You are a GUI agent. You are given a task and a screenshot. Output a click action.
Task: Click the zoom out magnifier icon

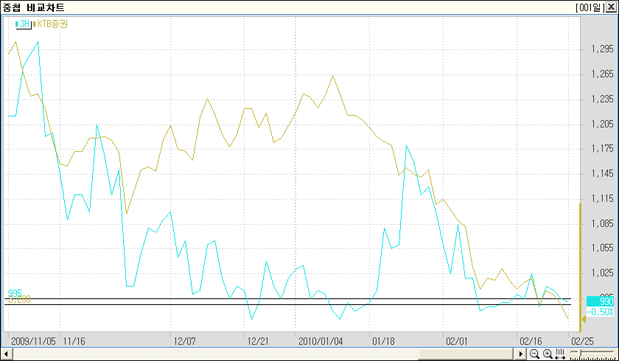(x=534, y=354)
